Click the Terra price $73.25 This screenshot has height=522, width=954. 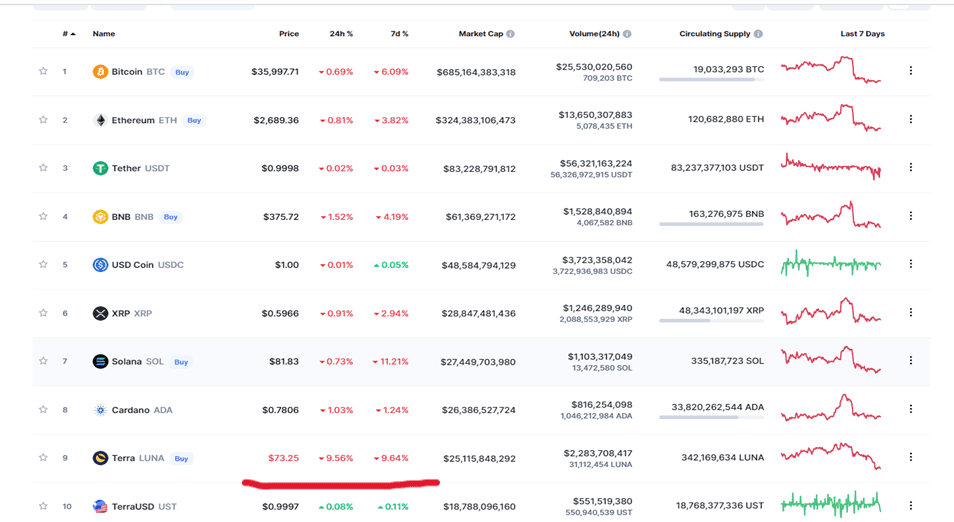coord(284,458)
